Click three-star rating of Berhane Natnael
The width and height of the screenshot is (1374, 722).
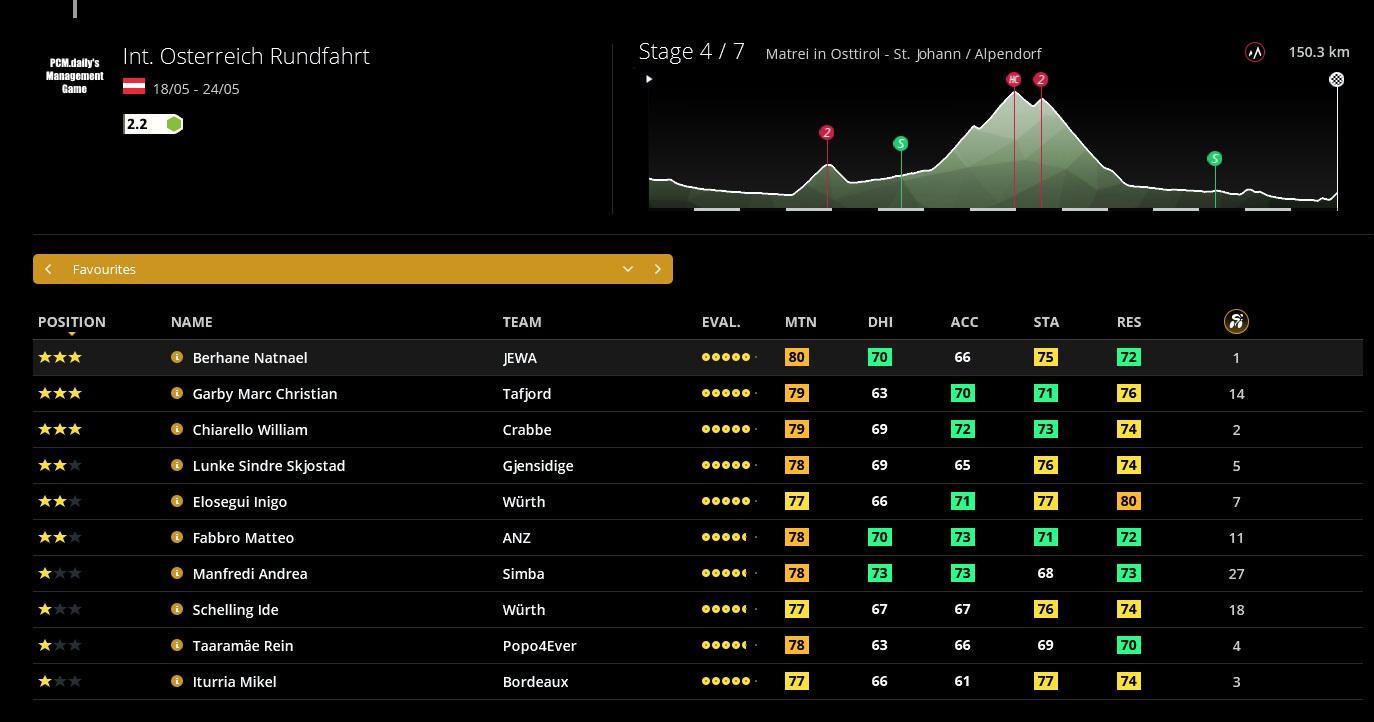click(60, 357)
